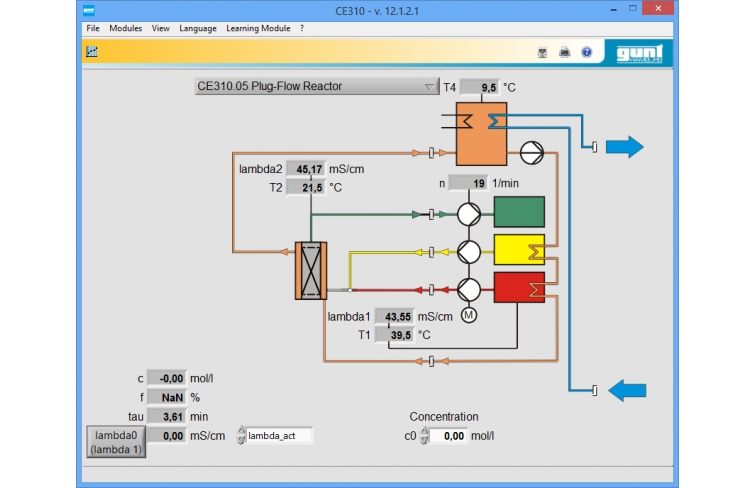Click the conversion f value NaN
This screenshot has width=755, height=488.
pos(167,397)
